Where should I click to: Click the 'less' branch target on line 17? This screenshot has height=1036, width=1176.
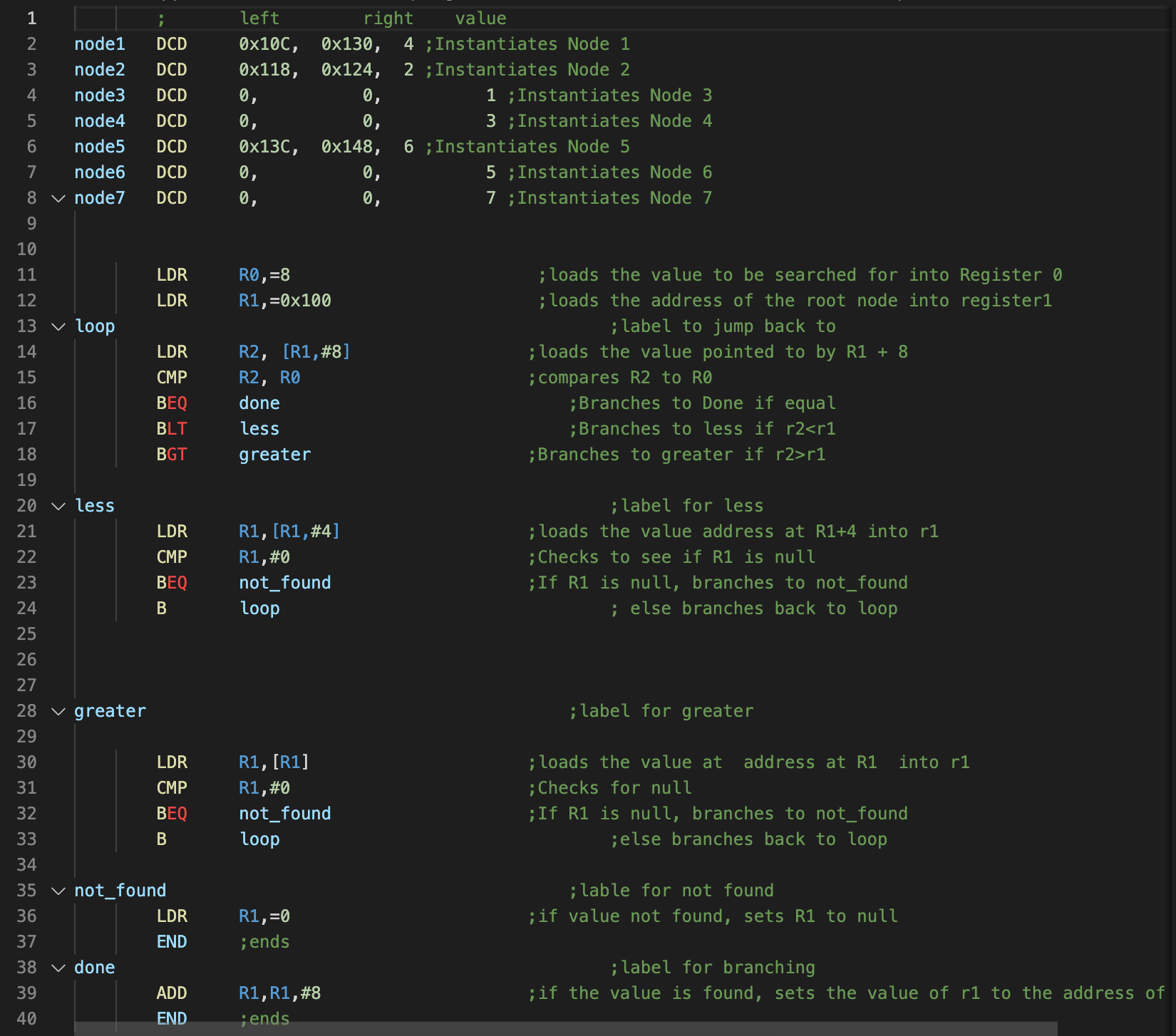(259, 429)
